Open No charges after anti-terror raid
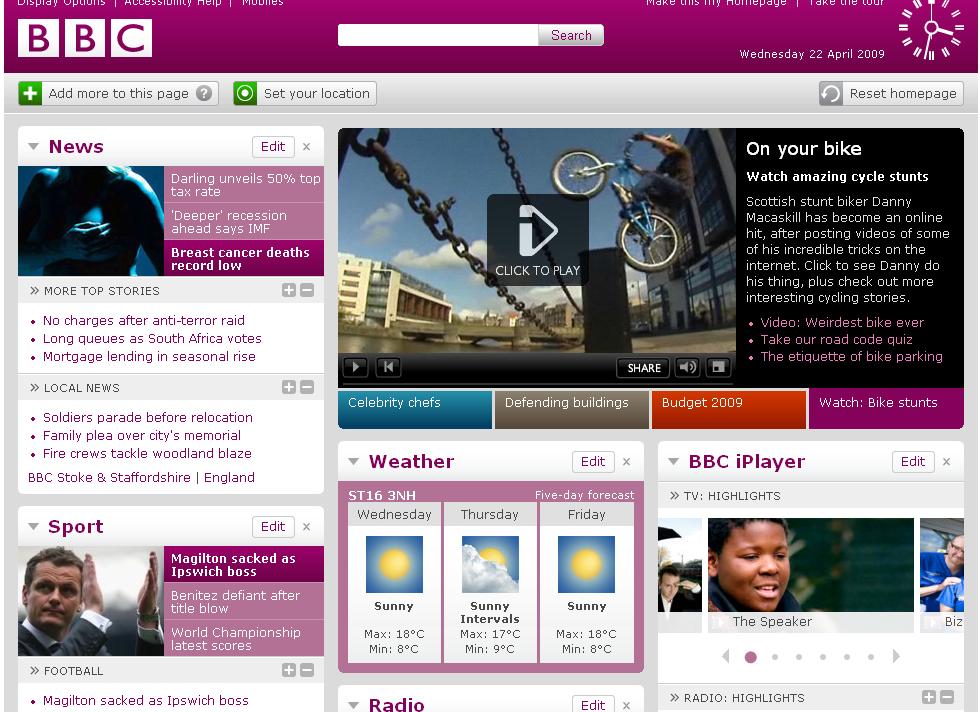Screen dimensions: 980x712 pyautogui.click(x=144, y=321)
